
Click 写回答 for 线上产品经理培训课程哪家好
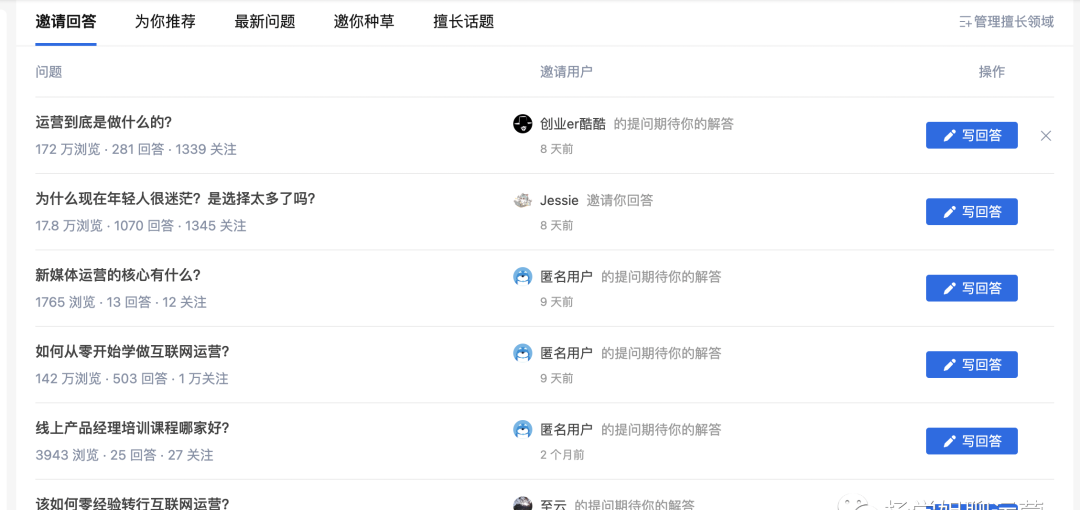(972, 442)
